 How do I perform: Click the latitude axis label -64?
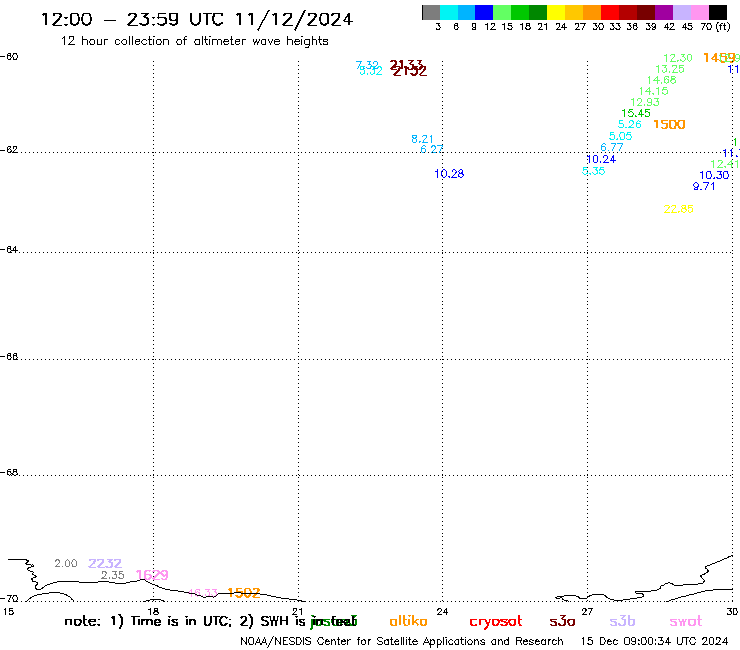click(9, 249)
